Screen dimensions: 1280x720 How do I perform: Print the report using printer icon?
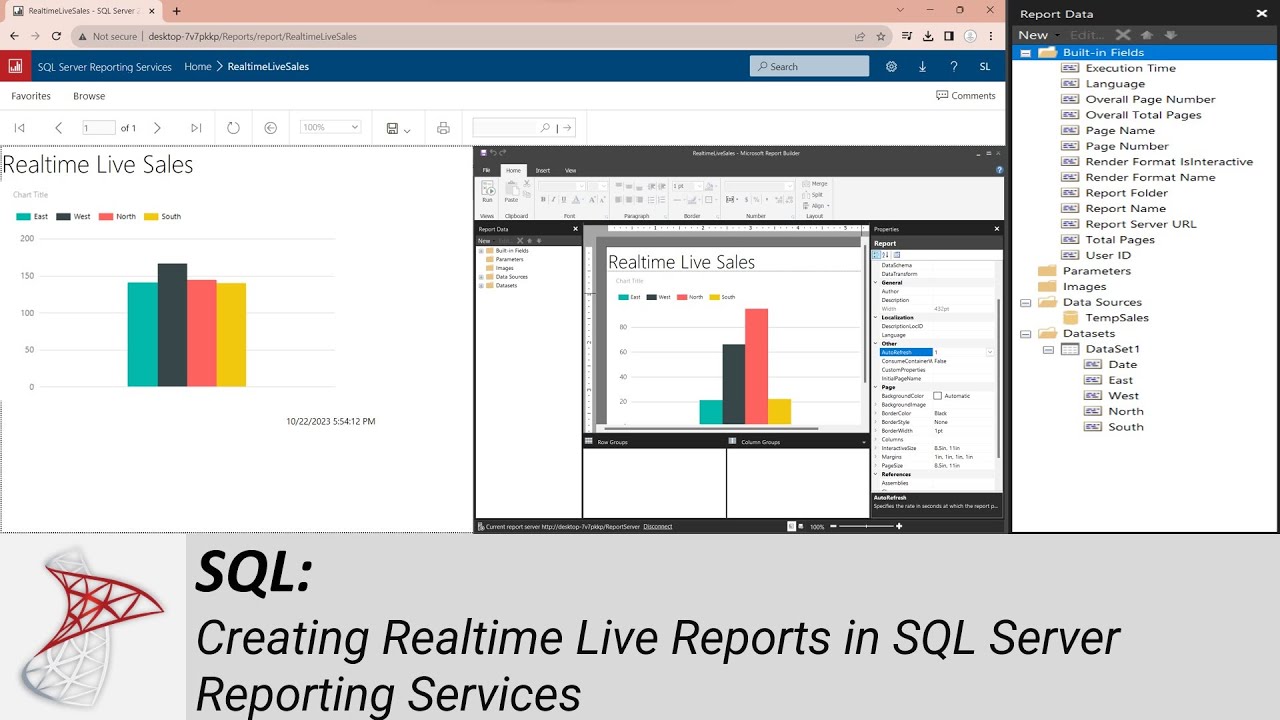443,128
